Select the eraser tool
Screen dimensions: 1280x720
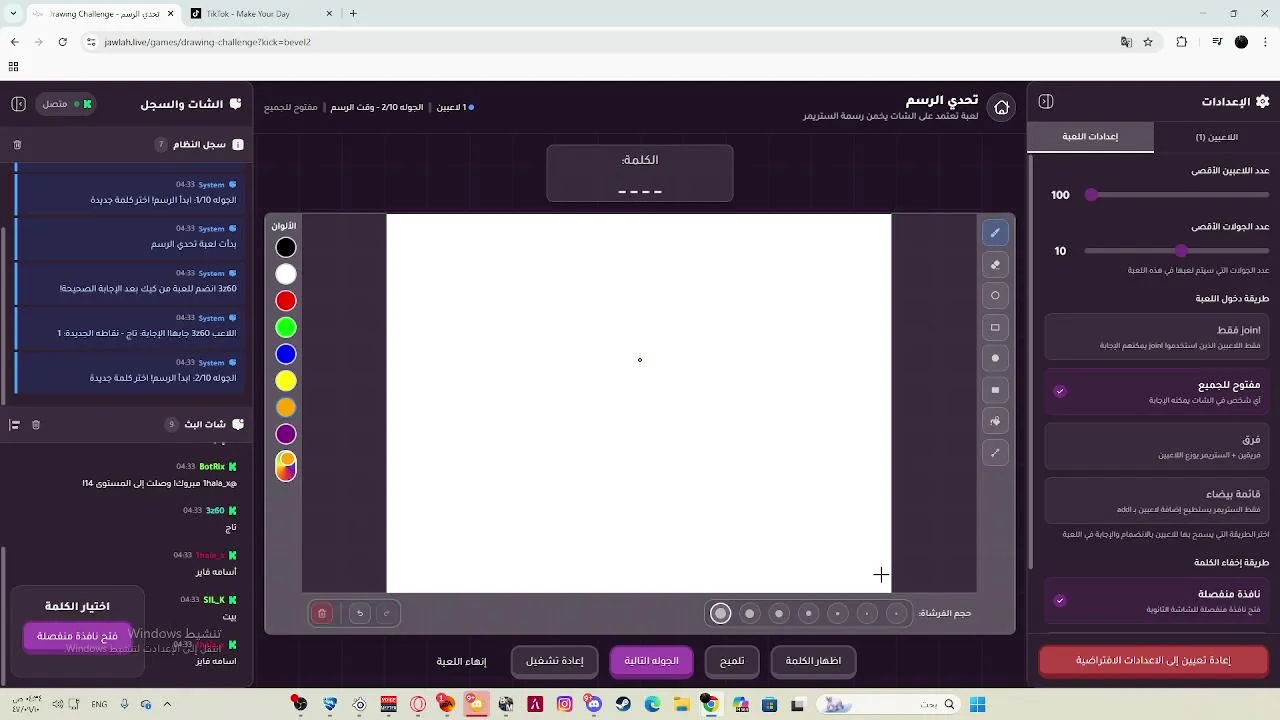[x=995, y=265]
